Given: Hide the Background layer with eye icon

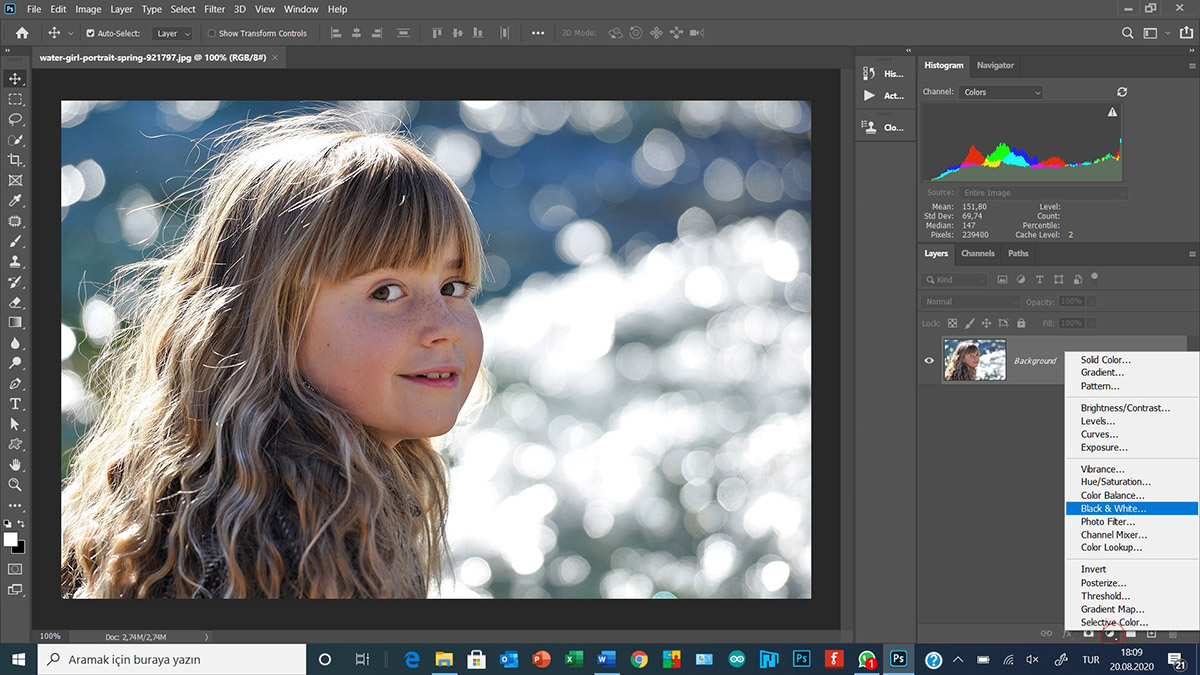Looking at the screenshot, I should 929,360.
